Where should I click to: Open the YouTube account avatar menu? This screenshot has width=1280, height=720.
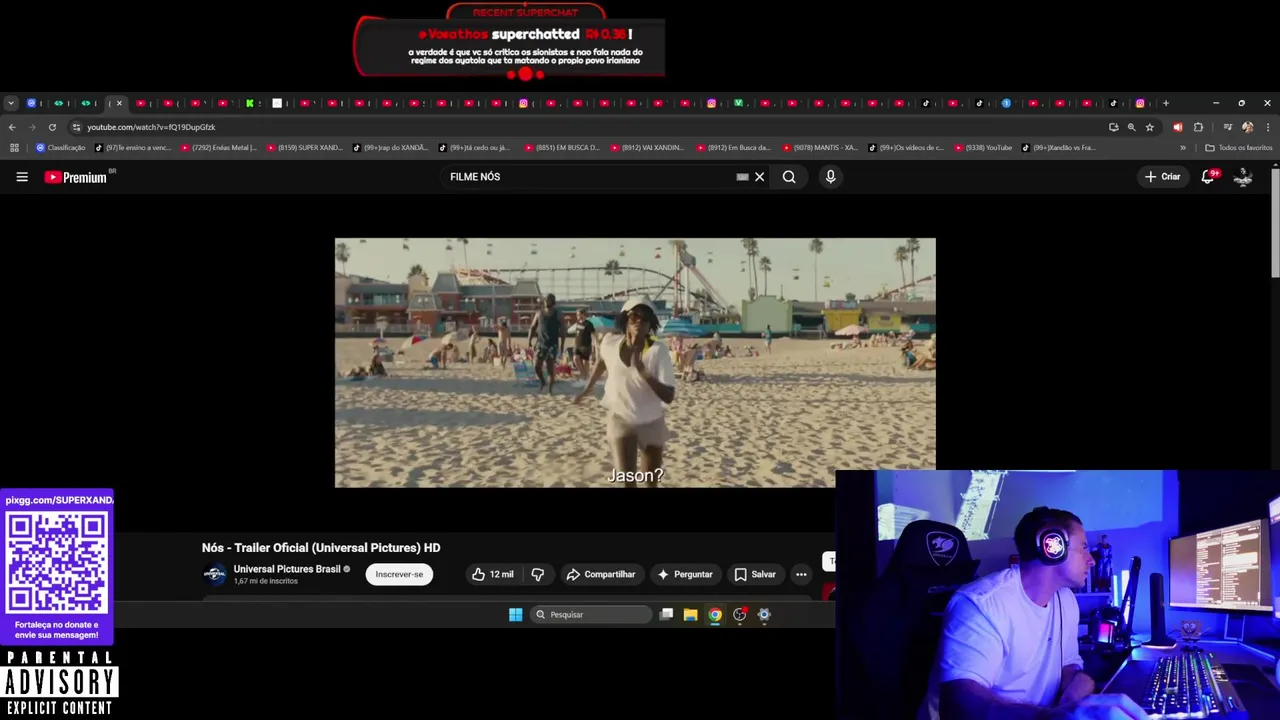pos(1243,177)
